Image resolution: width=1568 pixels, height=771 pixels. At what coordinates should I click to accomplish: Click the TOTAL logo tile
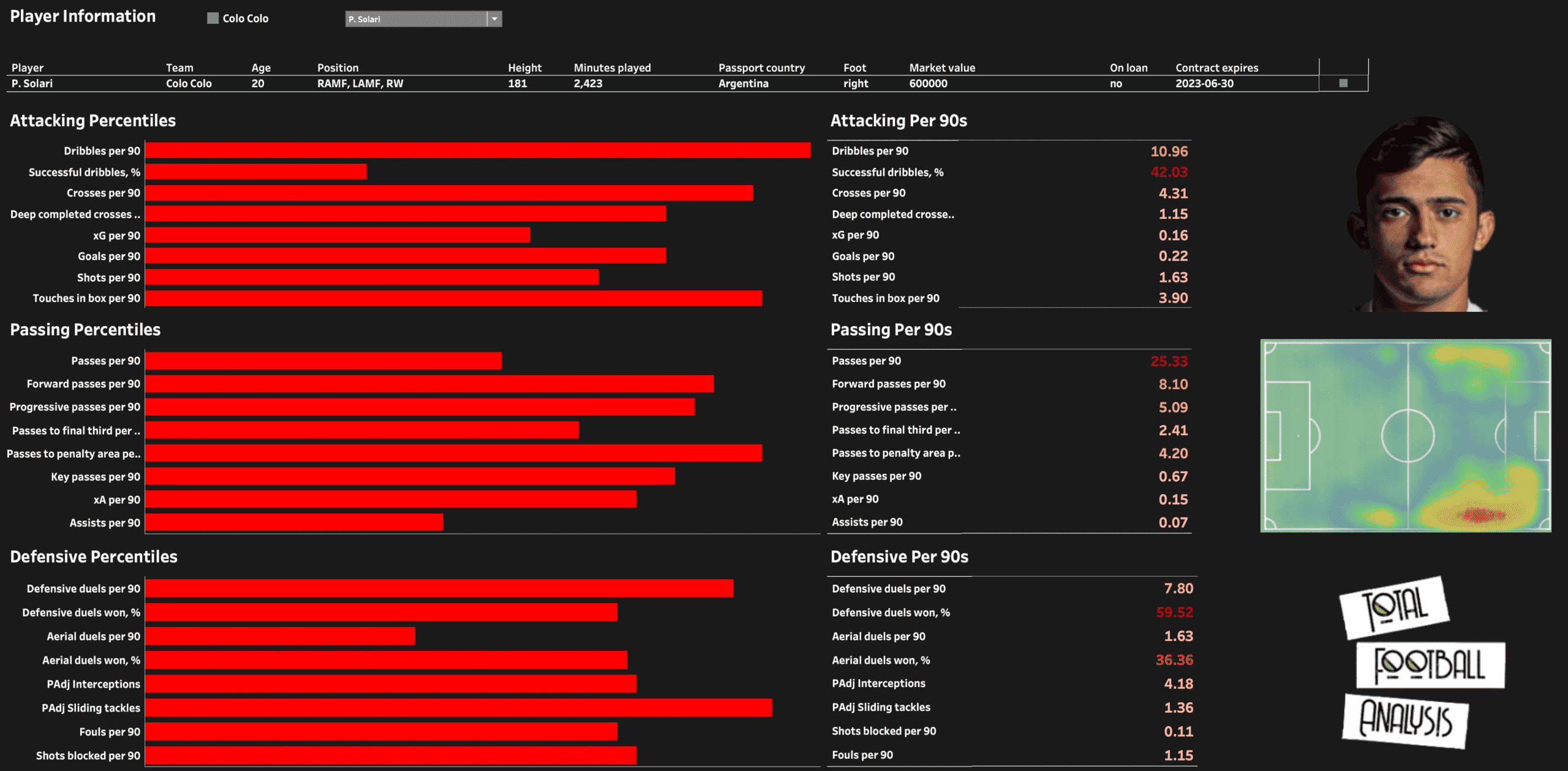click(x=1394, y=607)
